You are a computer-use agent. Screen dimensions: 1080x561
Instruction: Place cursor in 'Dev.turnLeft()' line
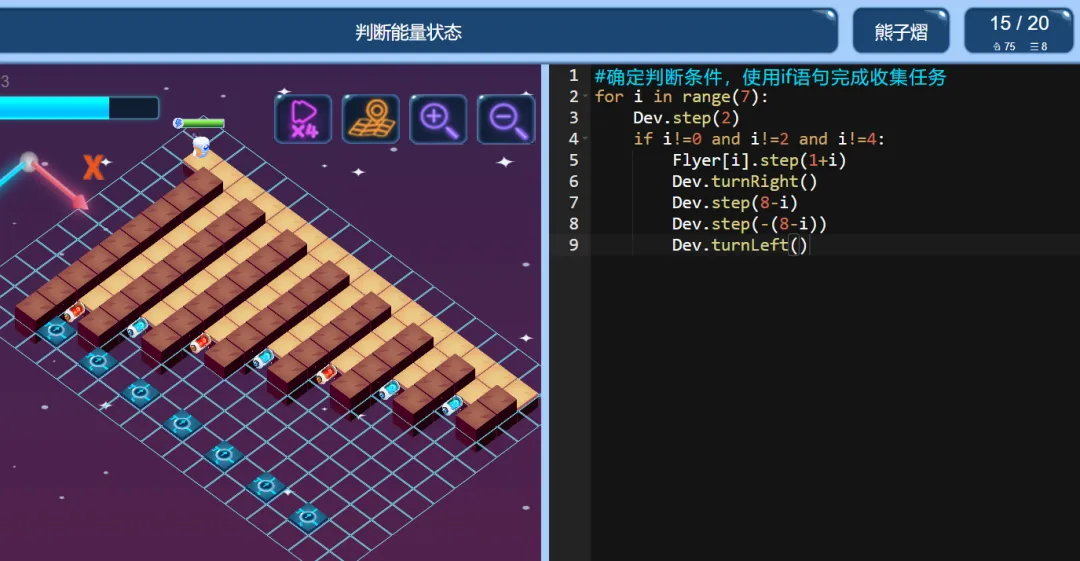pyautogui.click(x=740, y=245)
